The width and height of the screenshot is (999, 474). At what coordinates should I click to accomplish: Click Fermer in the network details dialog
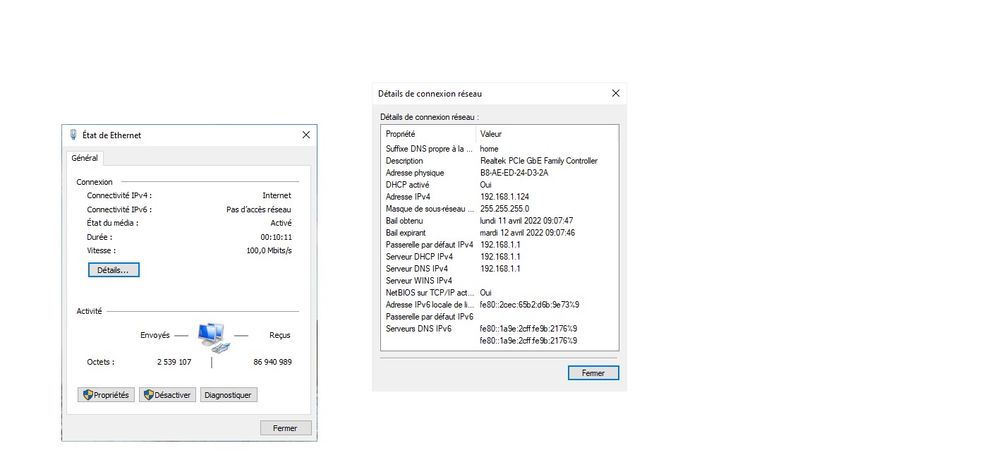tap(593, 373)
